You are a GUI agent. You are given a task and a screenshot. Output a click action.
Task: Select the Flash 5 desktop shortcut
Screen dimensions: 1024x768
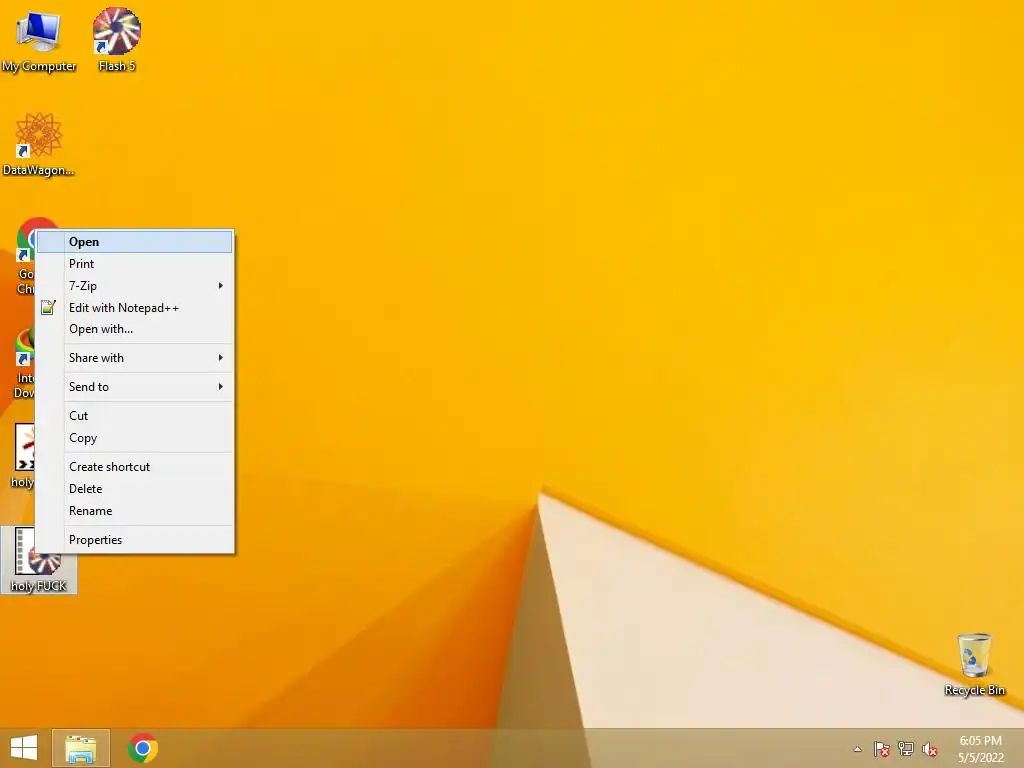click(x=117, y=39)
